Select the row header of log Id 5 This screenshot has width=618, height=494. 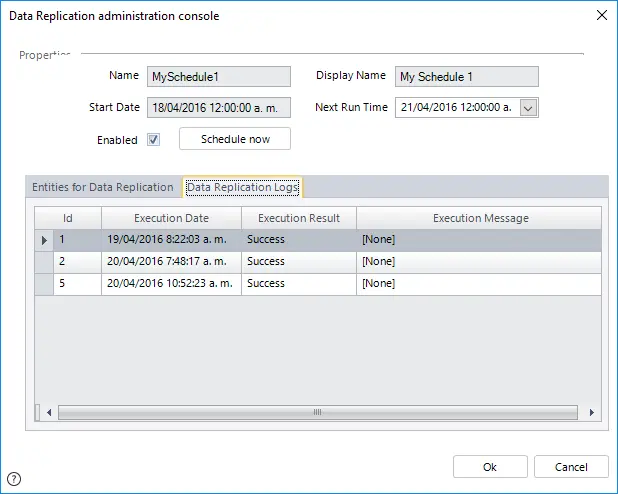click(44, 284)
